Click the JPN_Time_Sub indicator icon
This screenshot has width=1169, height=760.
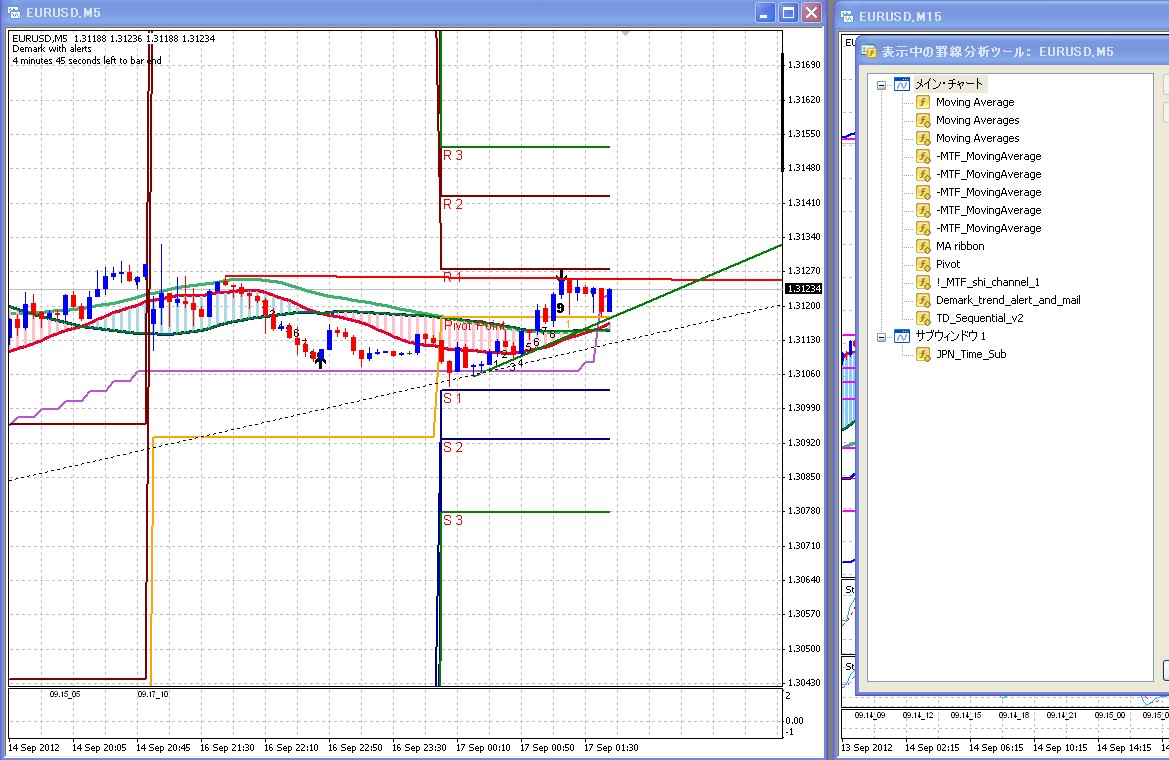(x=923, y=354)
